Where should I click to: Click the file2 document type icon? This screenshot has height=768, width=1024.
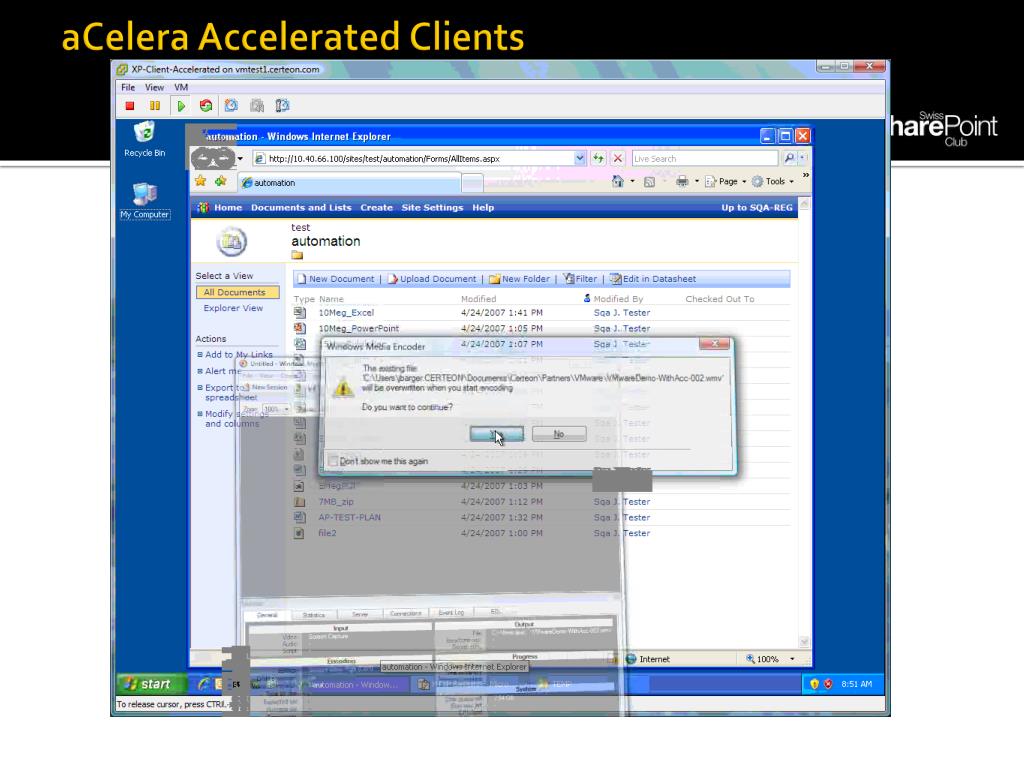pyautogui.click(x=299, y=533)
